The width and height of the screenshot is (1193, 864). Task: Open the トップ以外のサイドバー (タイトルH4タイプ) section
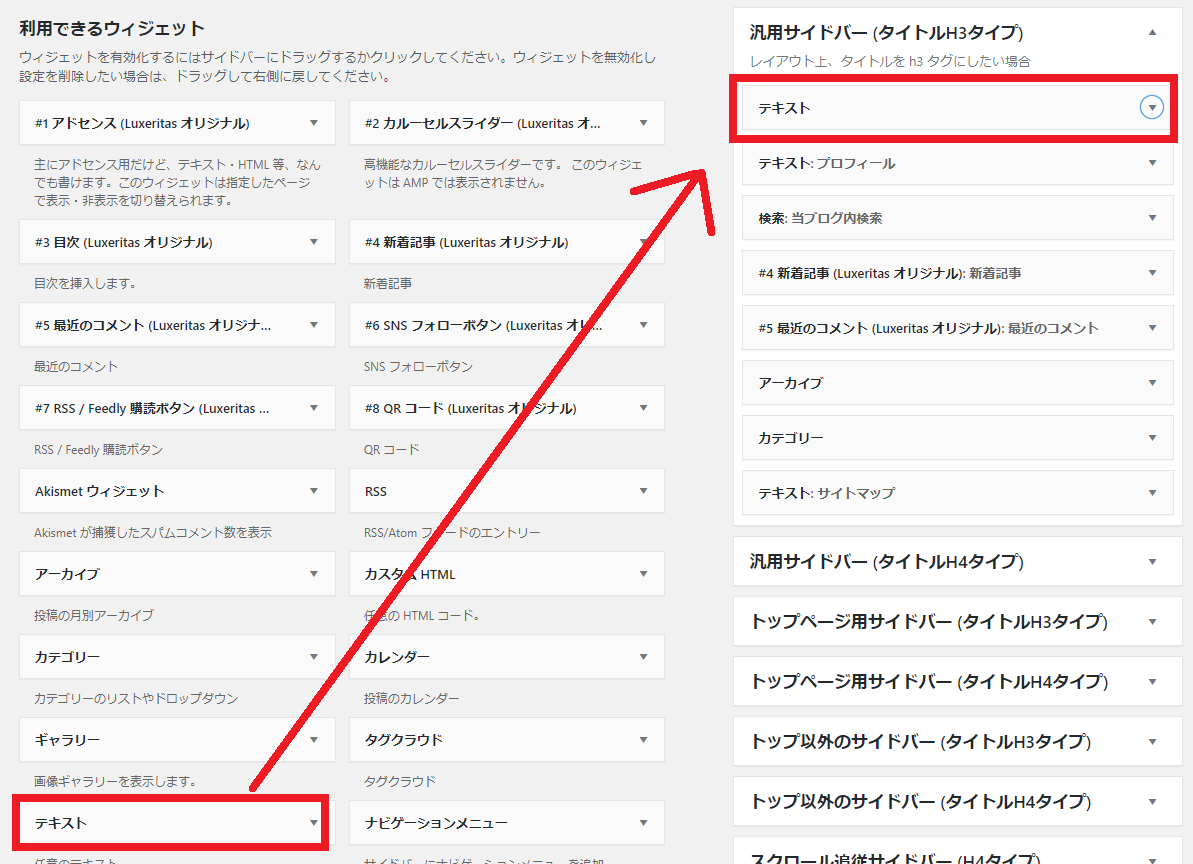[x=1152, y=802]
